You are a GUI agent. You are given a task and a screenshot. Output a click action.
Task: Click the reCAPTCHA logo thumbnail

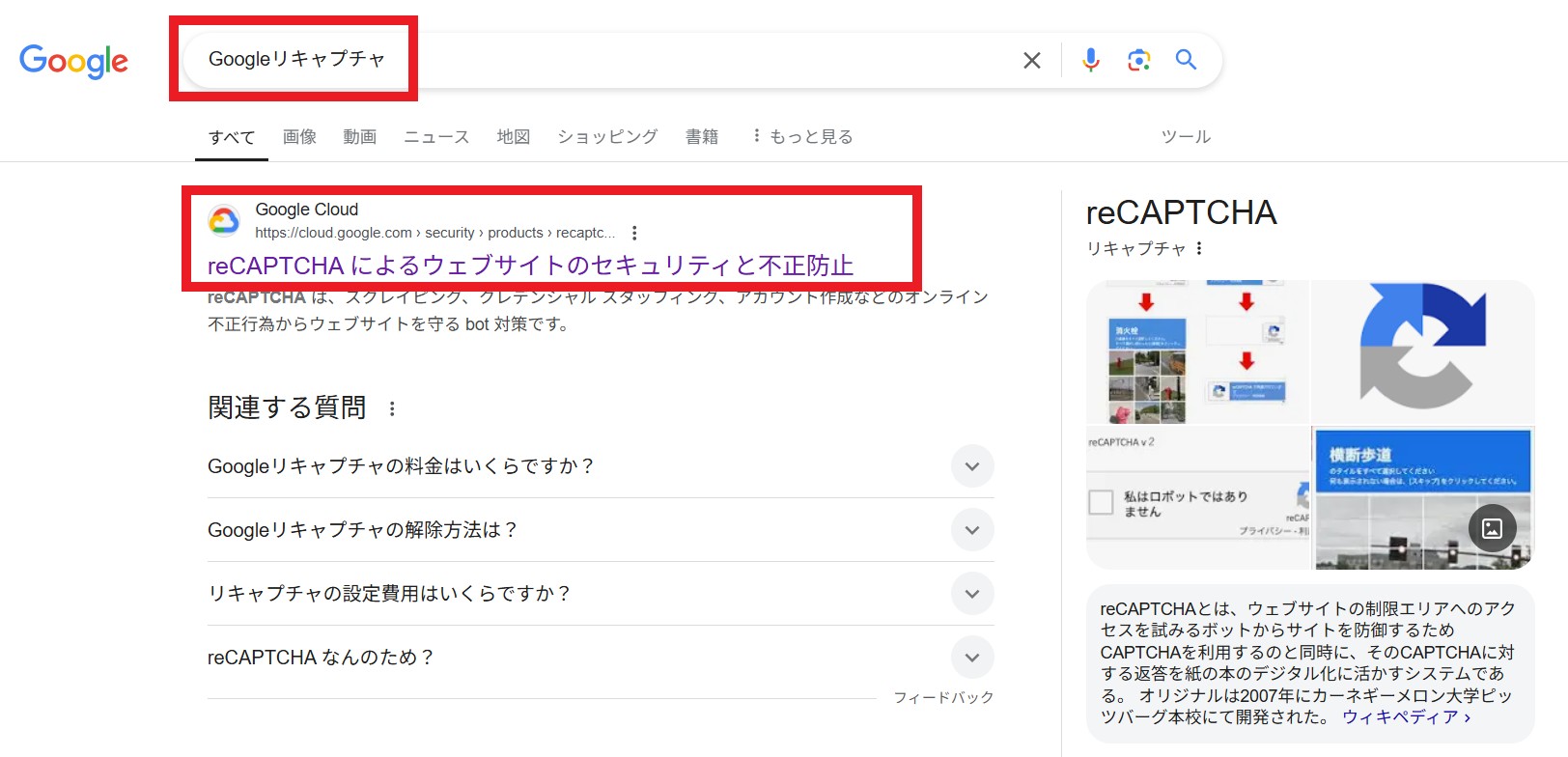tap(1422, 351)
